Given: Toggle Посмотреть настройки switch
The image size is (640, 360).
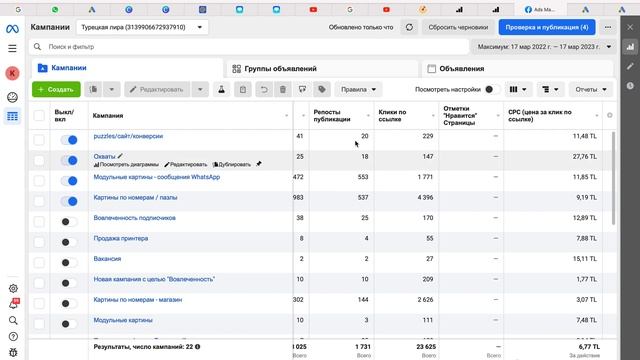Looking at the screenshot, I should 492,89.
